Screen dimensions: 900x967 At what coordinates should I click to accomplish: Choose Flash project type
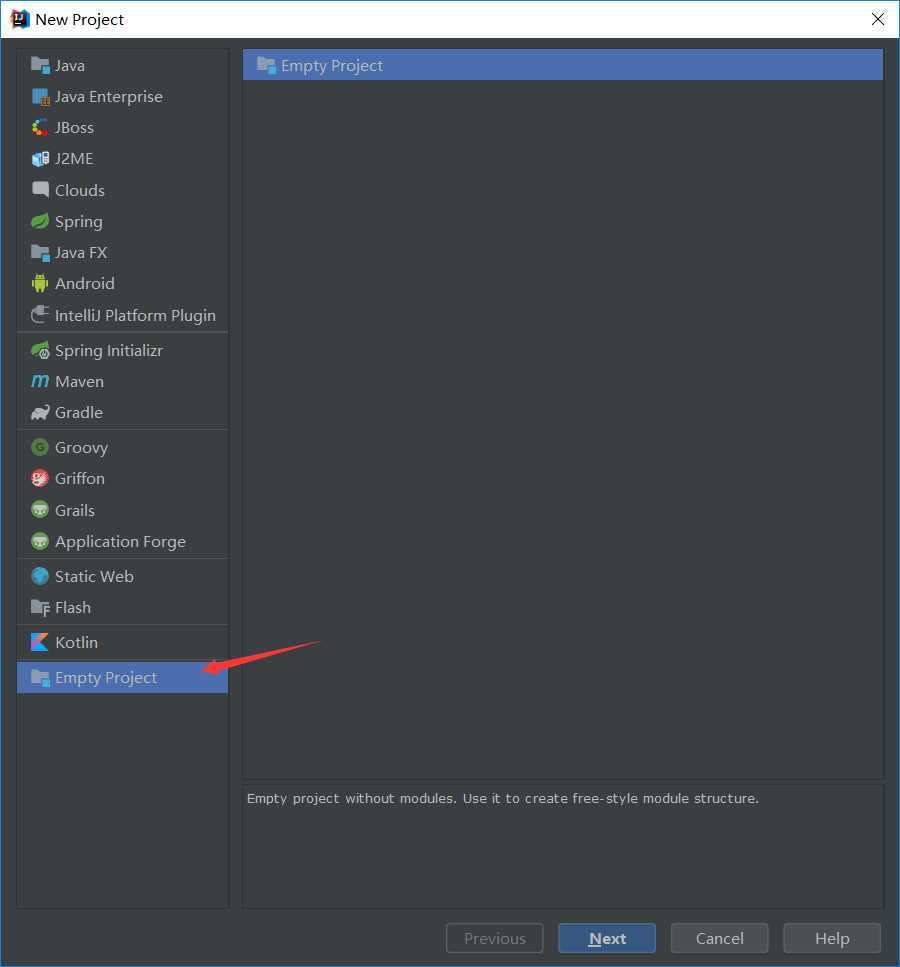click(x=123, y=607)
